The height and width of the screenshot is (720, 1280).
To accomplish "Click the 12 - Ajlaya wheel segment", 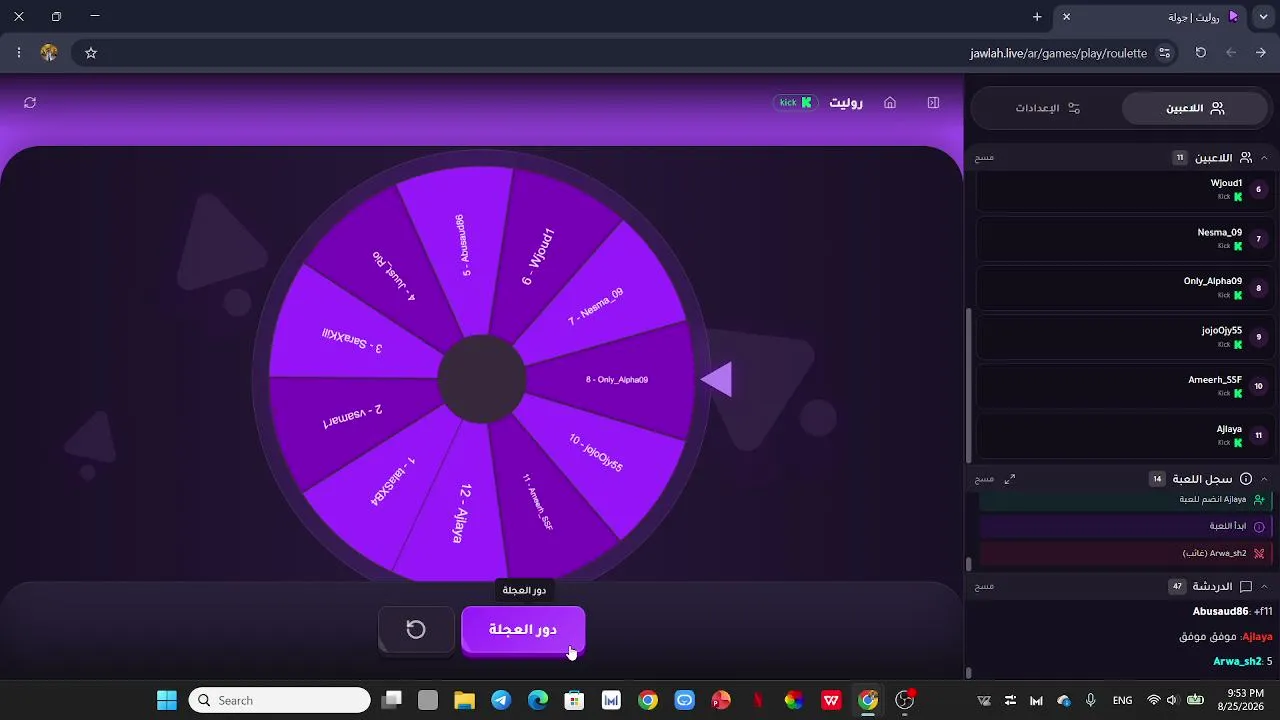I will pyautogui.click(x=461, y=514).
